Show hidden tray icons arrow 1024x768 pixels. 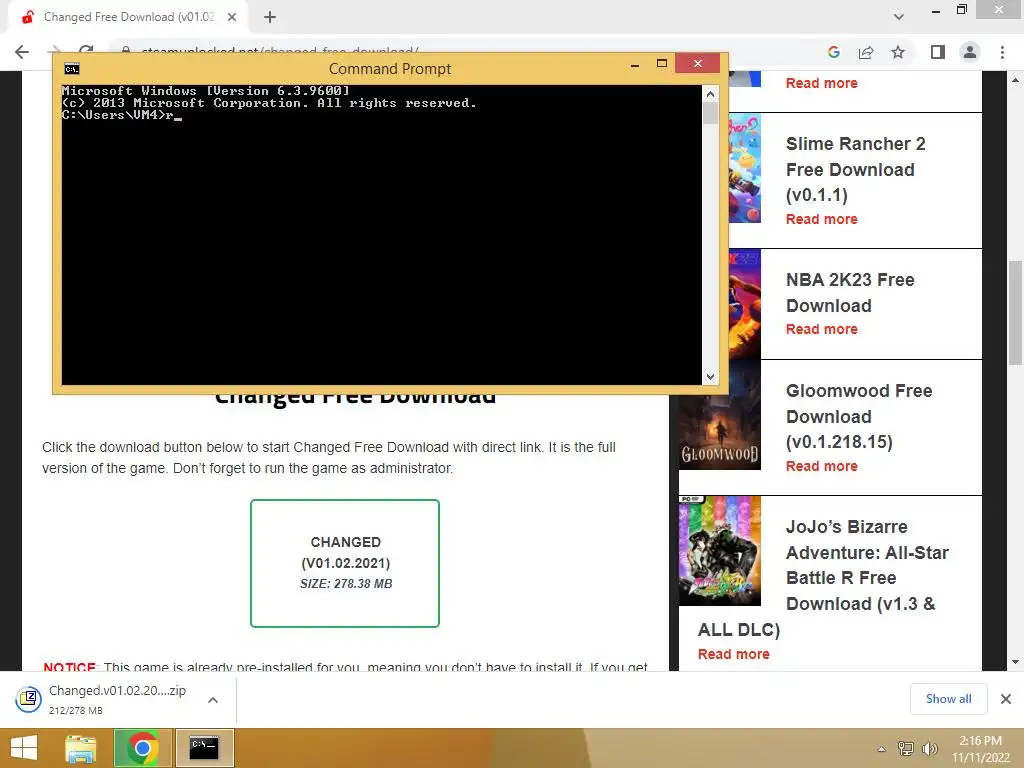click(881, 749)
